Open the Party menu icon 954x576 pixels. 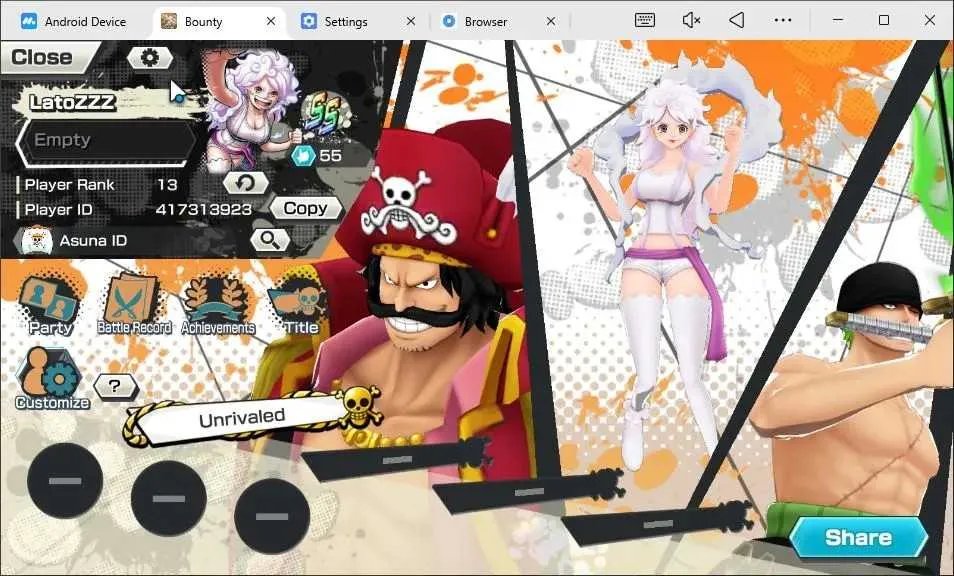pyautogui.click(x=50, y=304)
